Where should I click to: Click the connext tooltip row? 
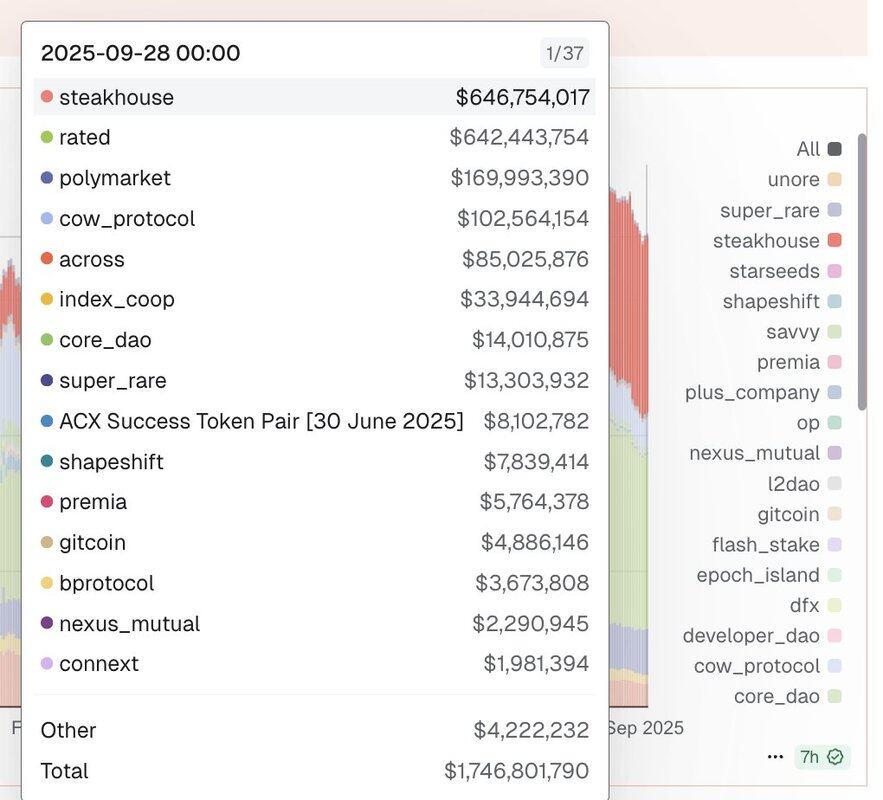click(x=315, y=664)
